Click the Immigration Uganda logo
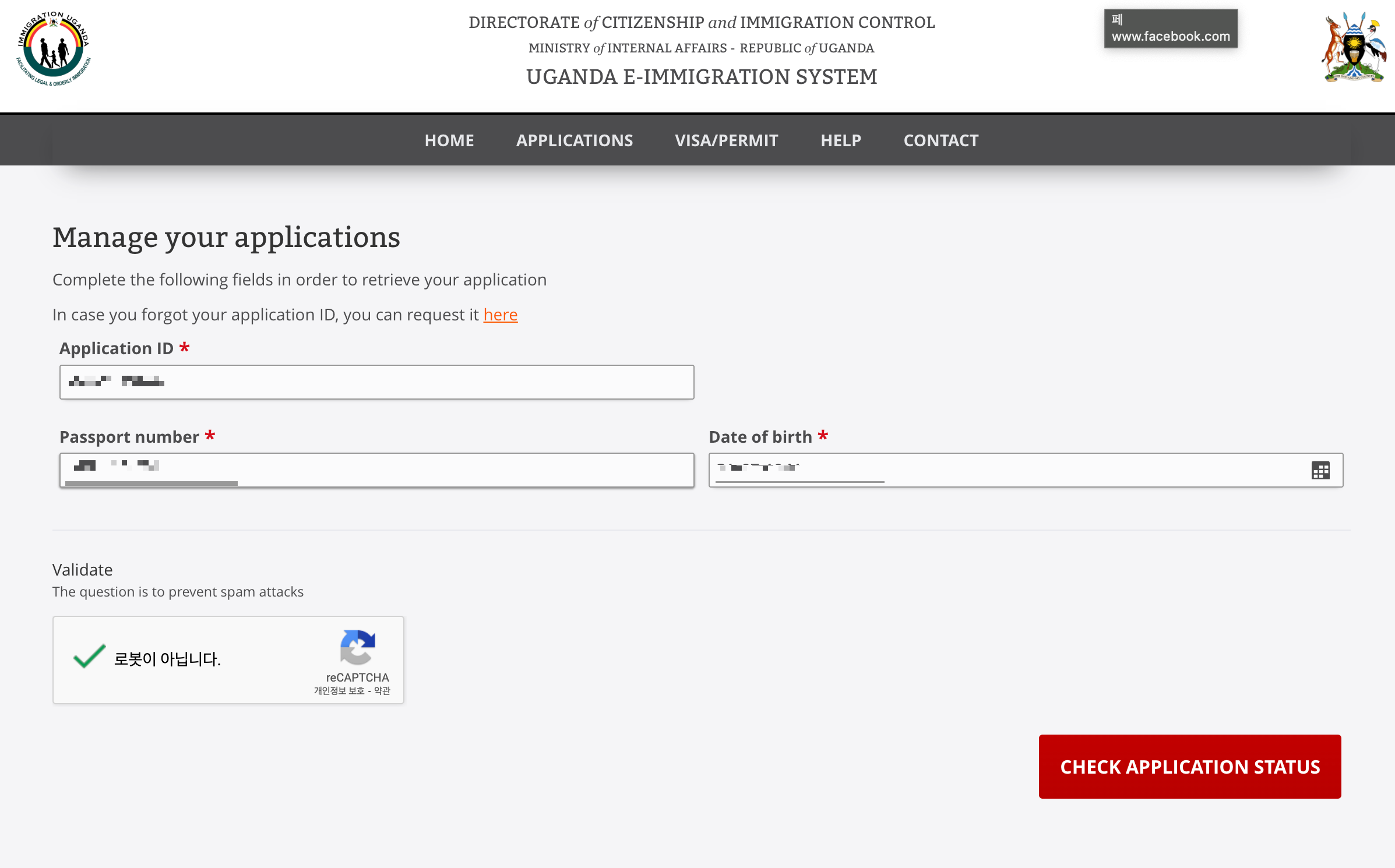 tap(53, 49)
